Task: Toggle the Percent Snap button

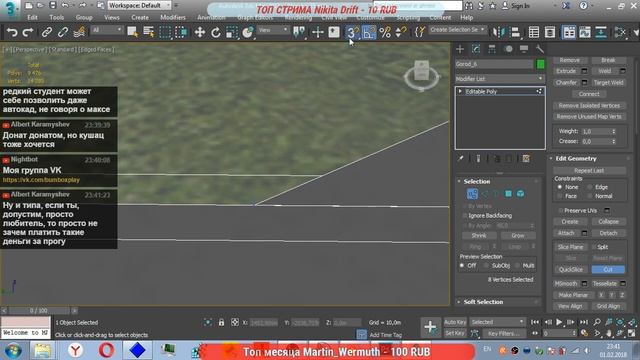Action: [x=385, y=32]
